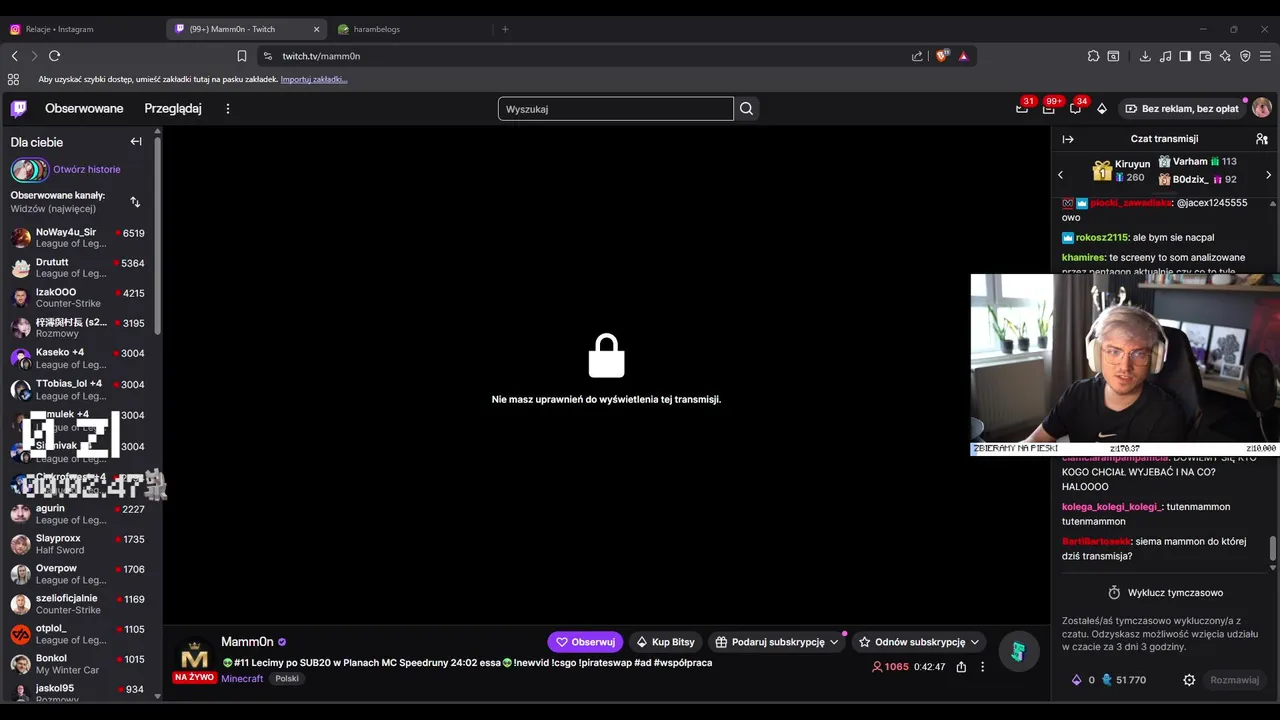Open Bonkol My Winter Car channel

78,664
